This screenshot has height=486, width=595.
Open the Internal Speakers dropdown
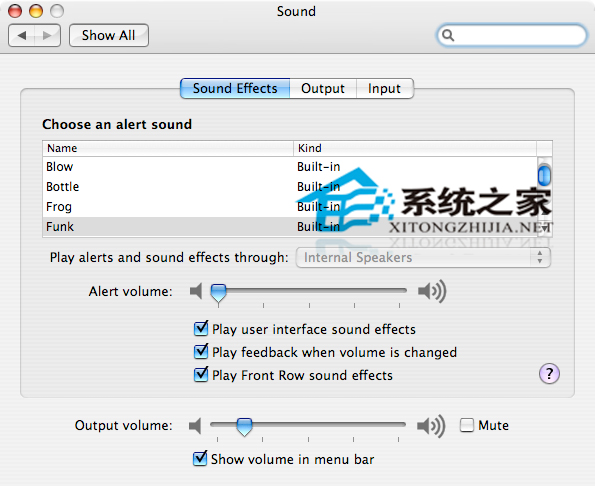click(x=423, y=258)
